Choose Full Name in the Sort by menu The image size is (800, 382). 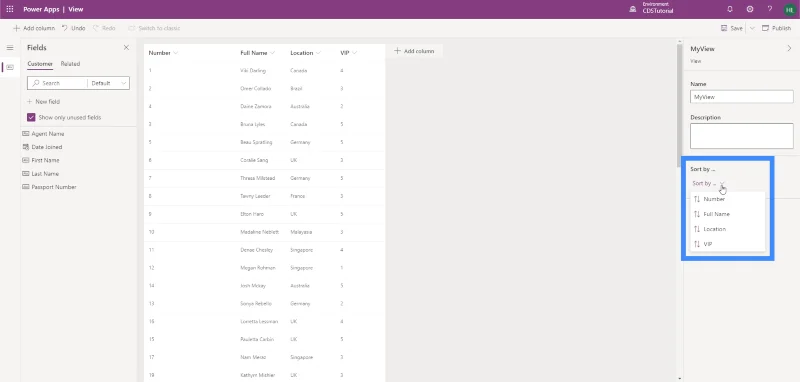(728, 214)
